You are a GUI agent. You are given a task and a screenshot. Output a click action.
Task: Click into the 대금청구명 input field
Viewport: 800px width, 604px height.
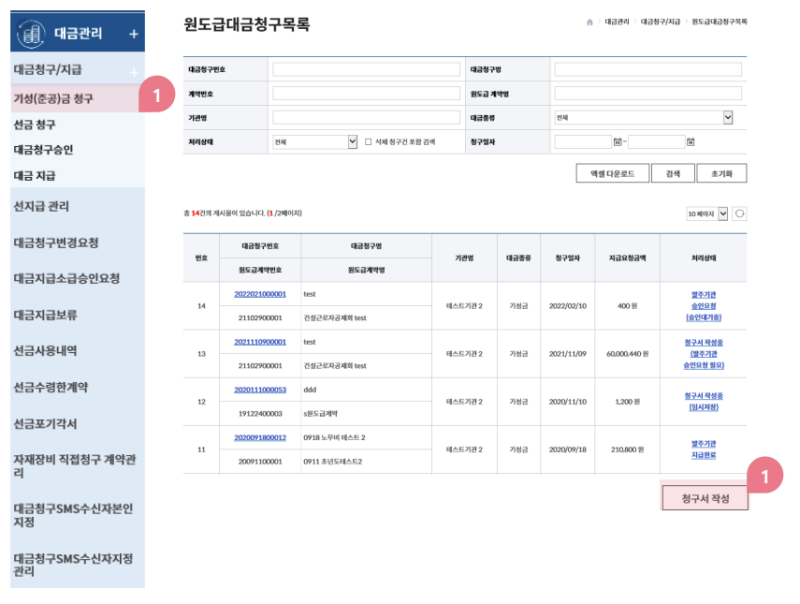(x=648, y=69)
